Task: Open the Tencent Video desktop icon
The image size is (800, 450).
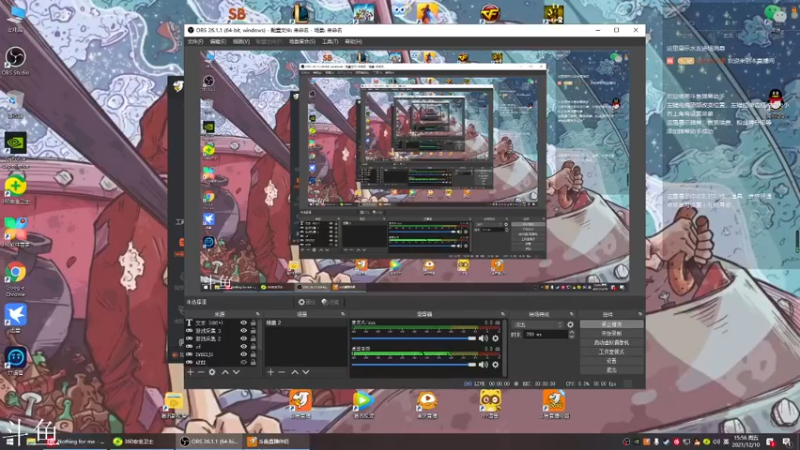Action: [363, 404]
